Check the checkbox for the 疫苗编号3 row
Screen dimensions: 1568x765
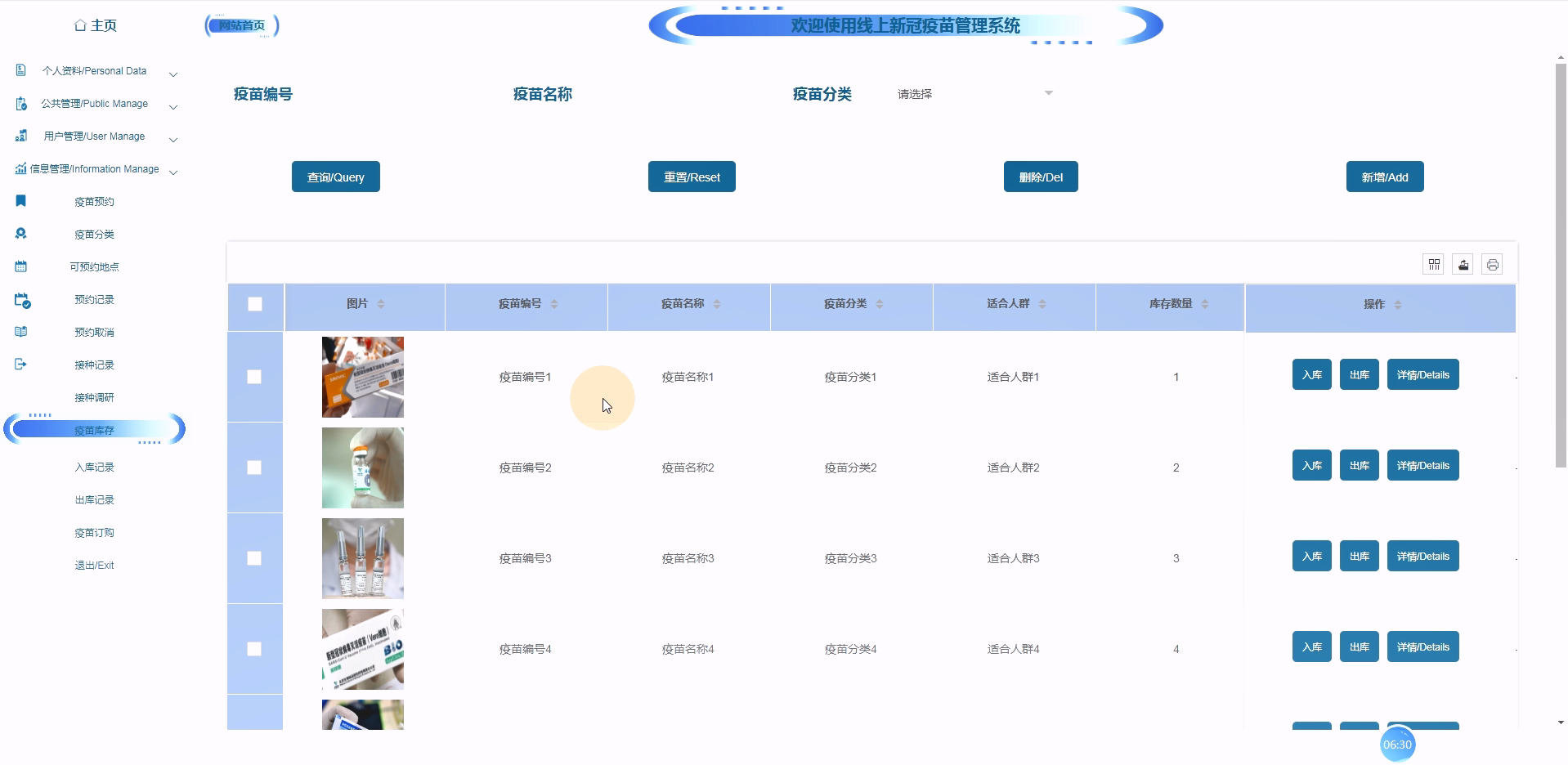click(x=255, y=558)
